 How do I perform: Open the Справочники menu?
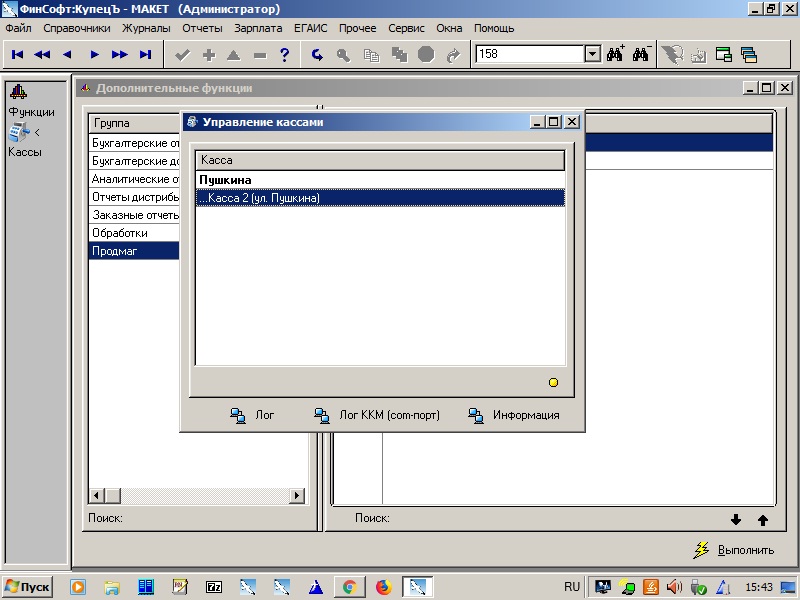pos(77,28)
